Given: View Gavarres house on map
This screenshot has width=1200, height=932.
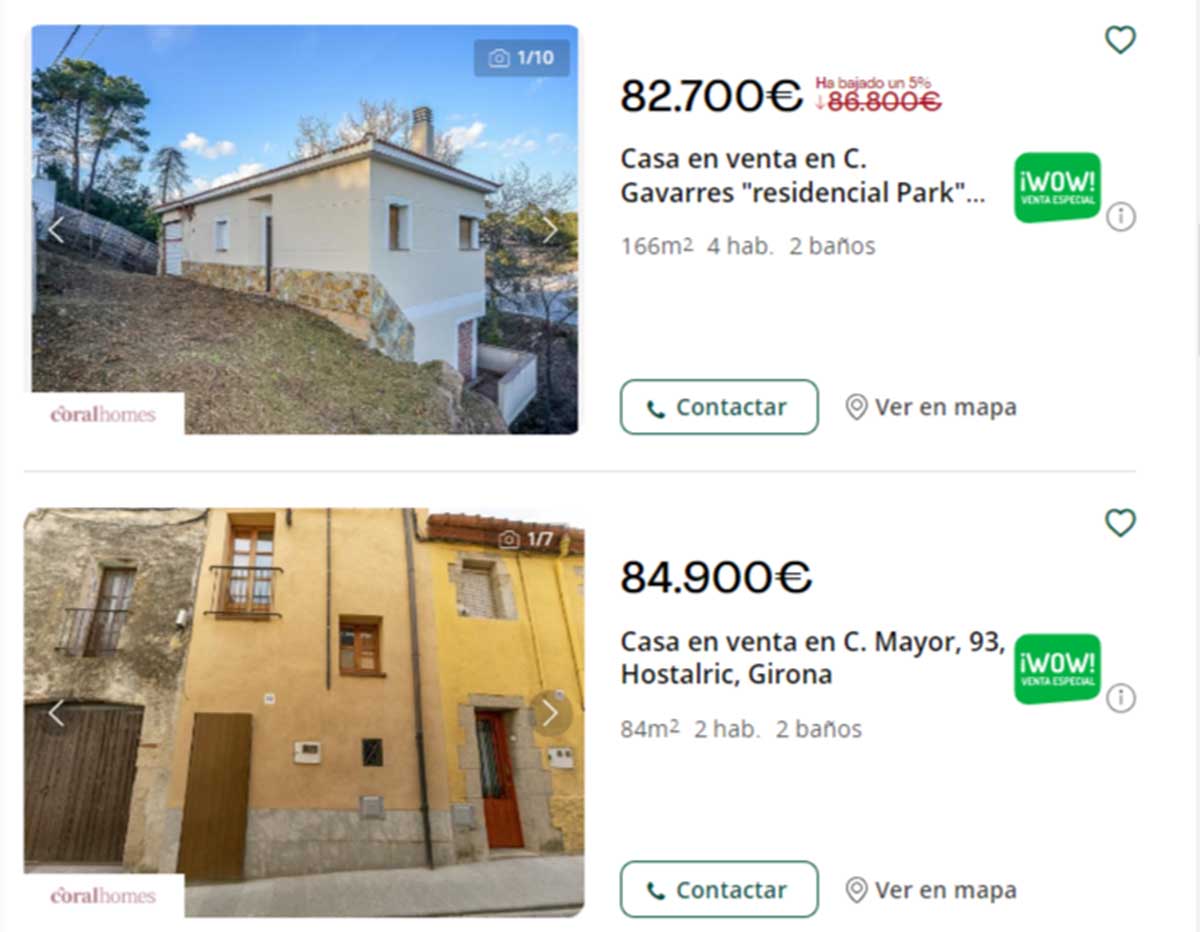Looking at the screenshot, I should 930,407.
